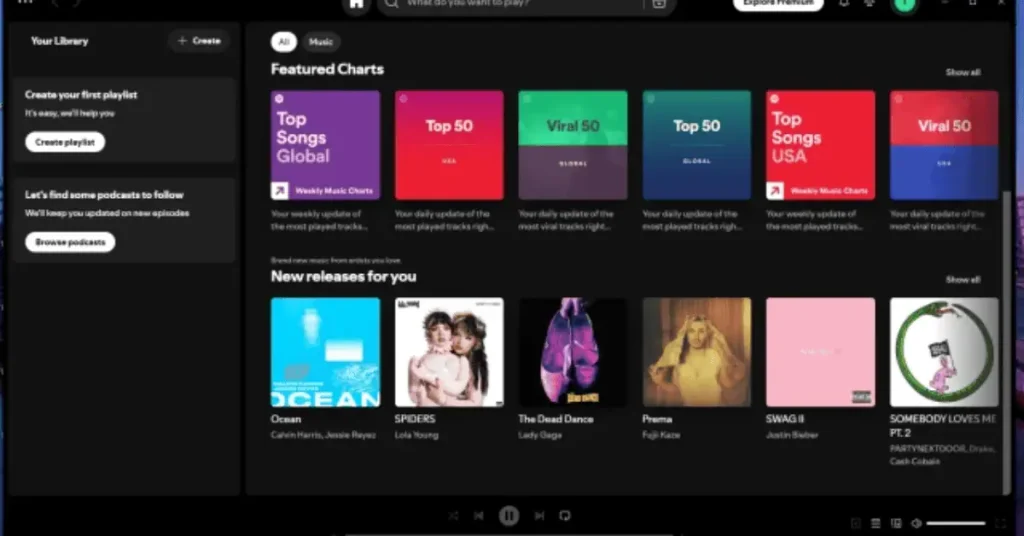The image size is (1024, 536).
Task: Open the pink SWAG II album cover
Action: point(820,353)
